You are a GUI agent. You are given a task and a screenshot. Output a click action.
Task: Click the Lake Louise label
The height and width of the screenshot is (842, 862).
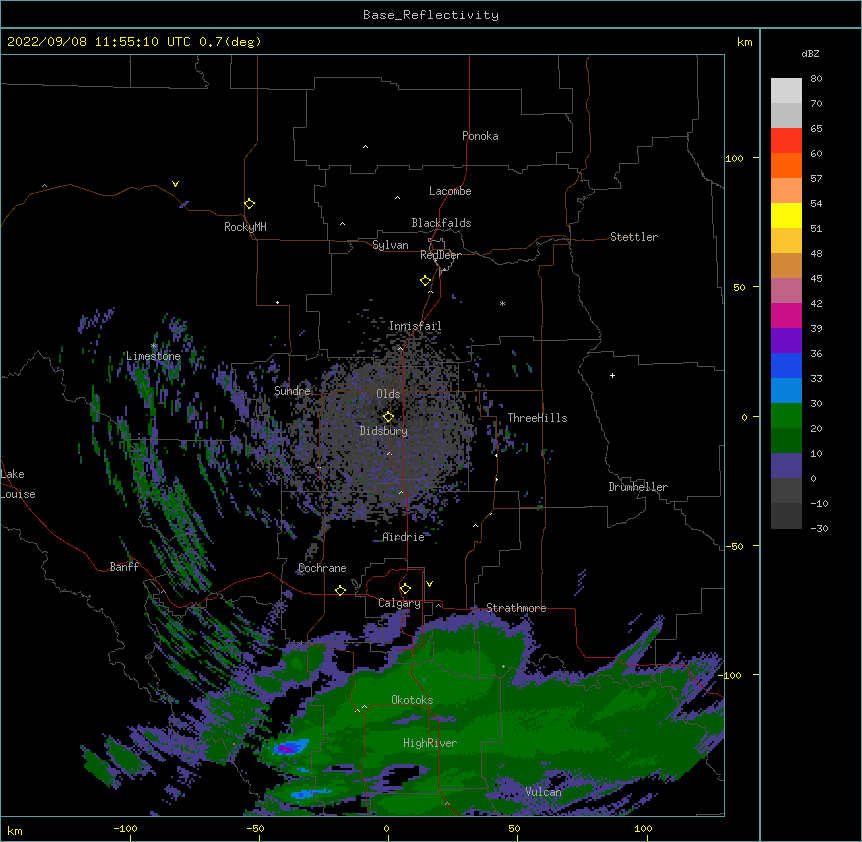pyautogui.click(x=18, y=484)
